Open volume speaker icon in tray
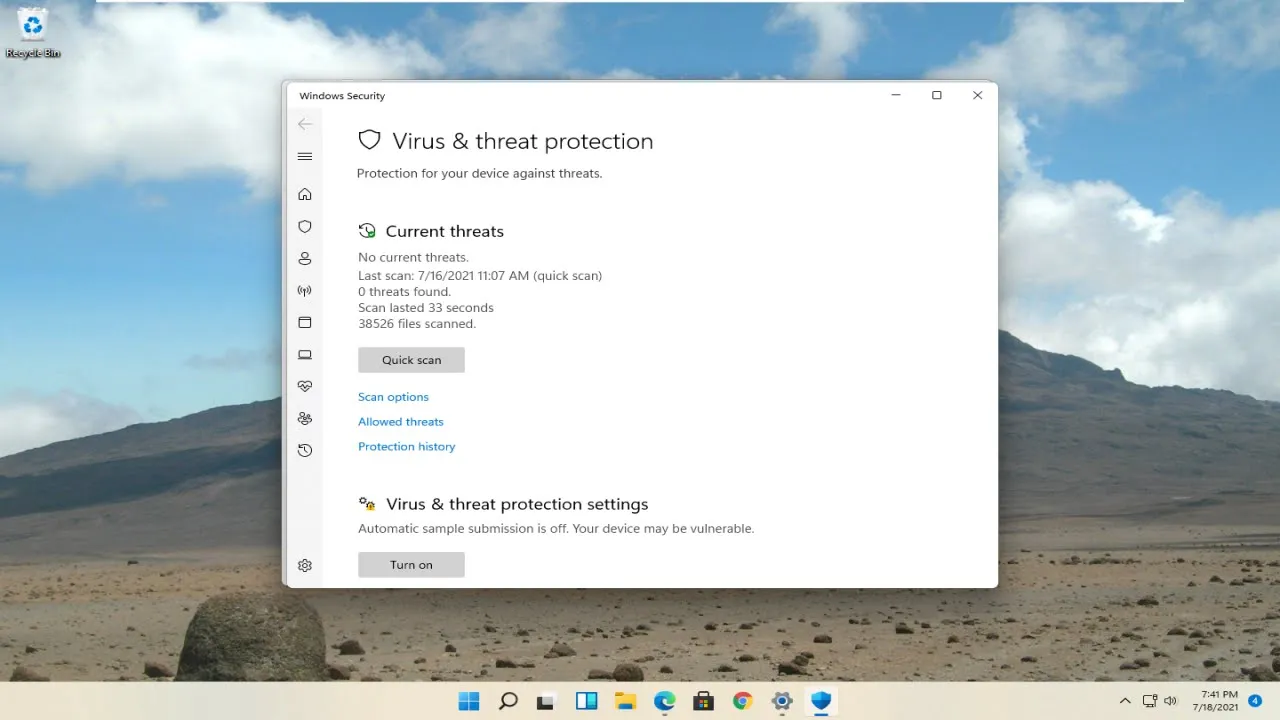 (x=1171, y=701)
